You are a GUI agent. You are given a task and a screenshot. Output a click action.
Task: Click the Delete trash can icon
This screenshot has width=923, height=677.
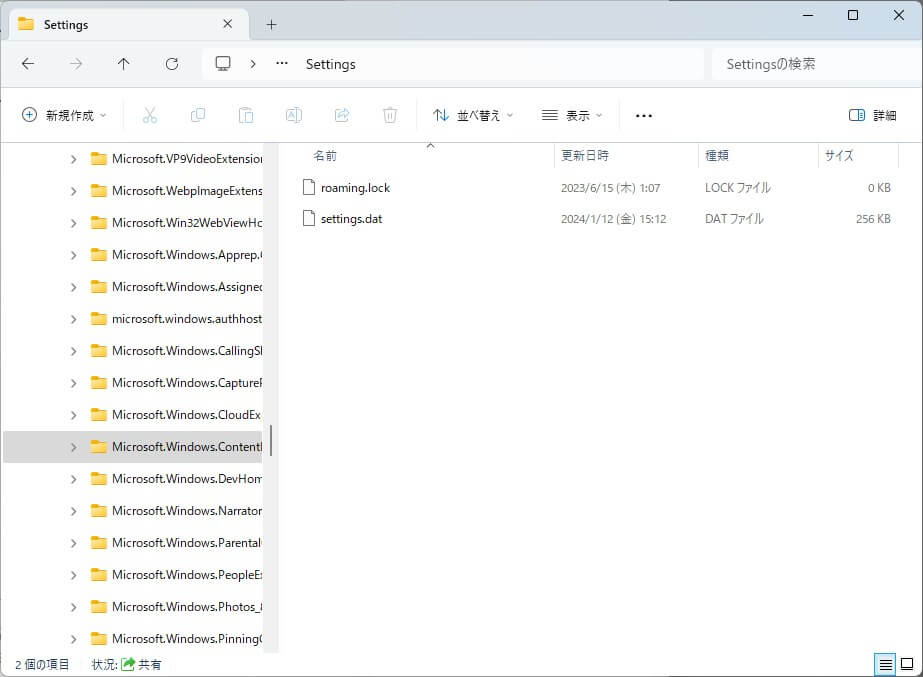click(390, 116)
